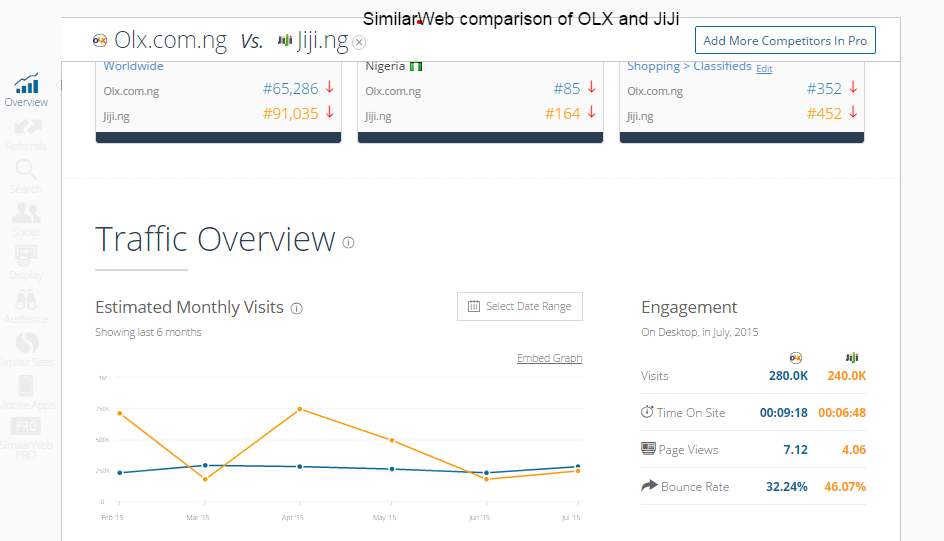Screen dimensions: 944x541
Task: Click the Jiji time on site 00:06:48
Action: (842, 413)
